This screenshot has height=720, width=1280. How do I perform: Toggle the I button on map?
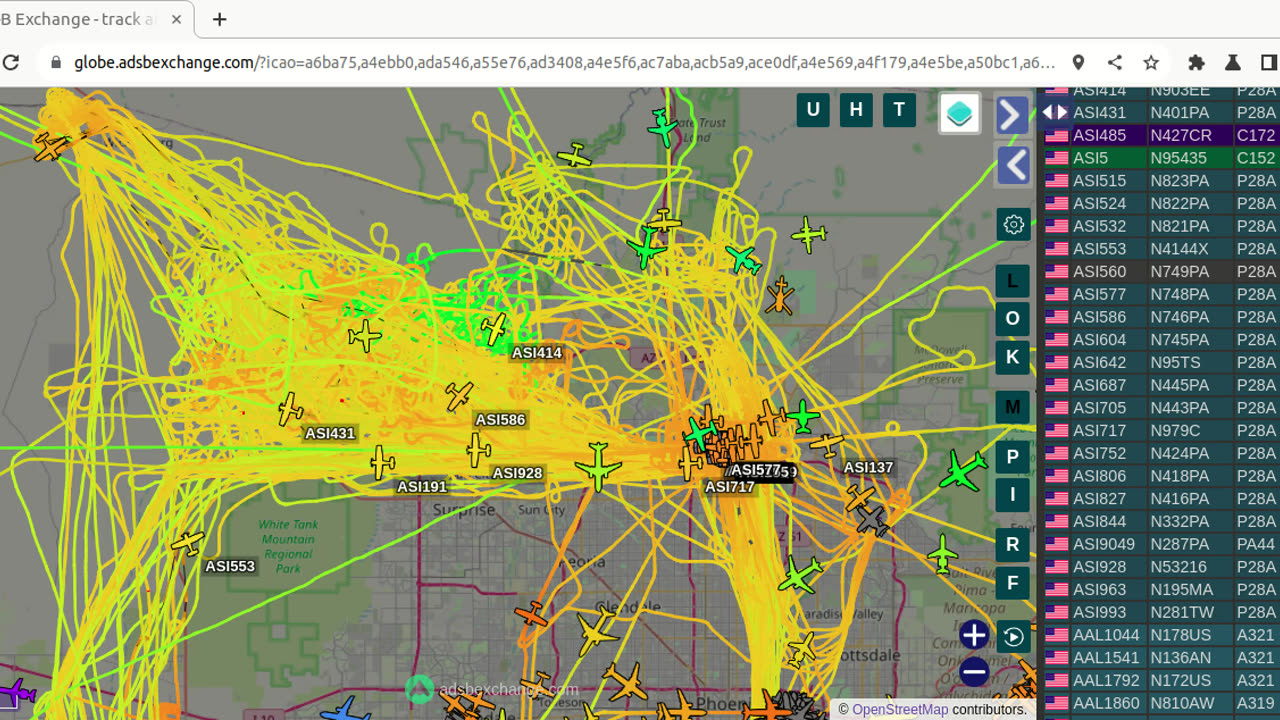[1012, 494]
